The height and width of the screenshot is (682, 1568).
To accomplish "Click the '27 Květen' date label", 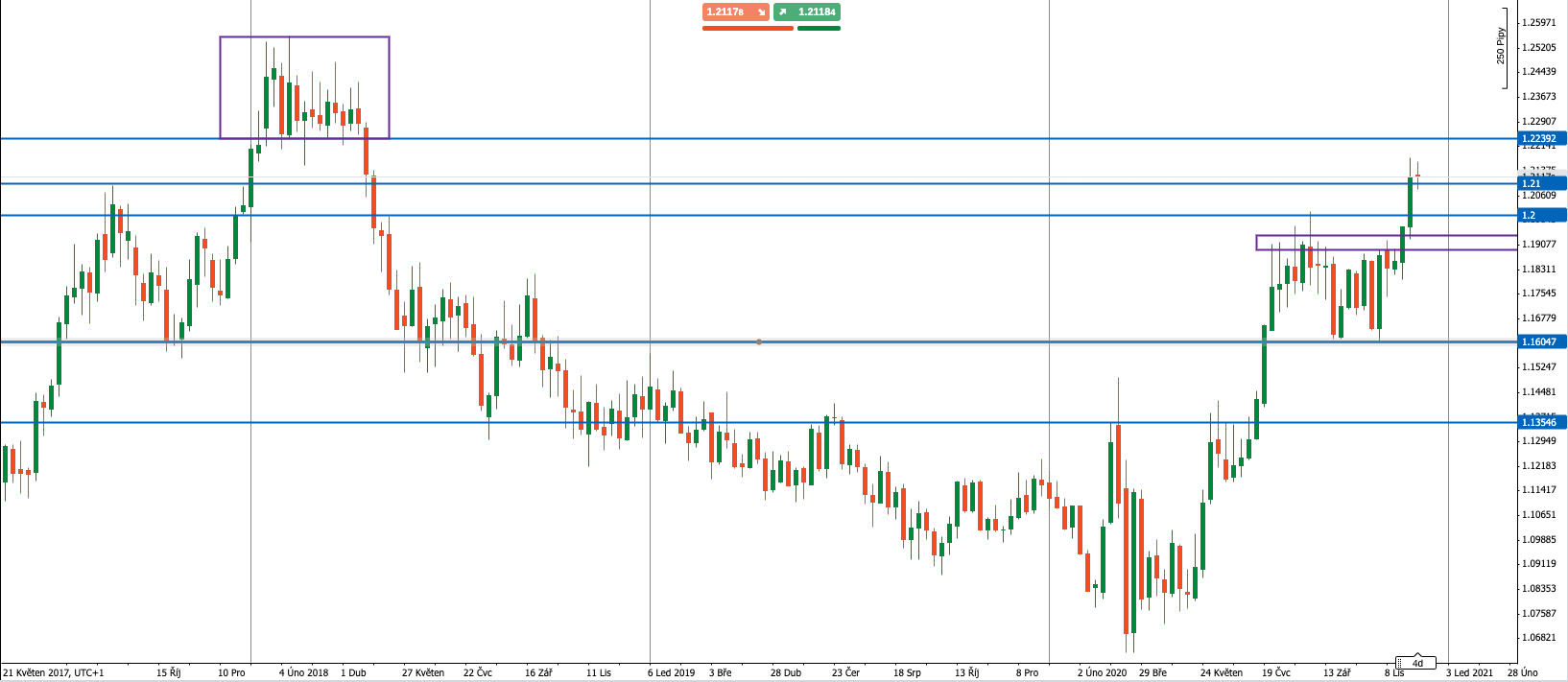I will pos(423,672).
